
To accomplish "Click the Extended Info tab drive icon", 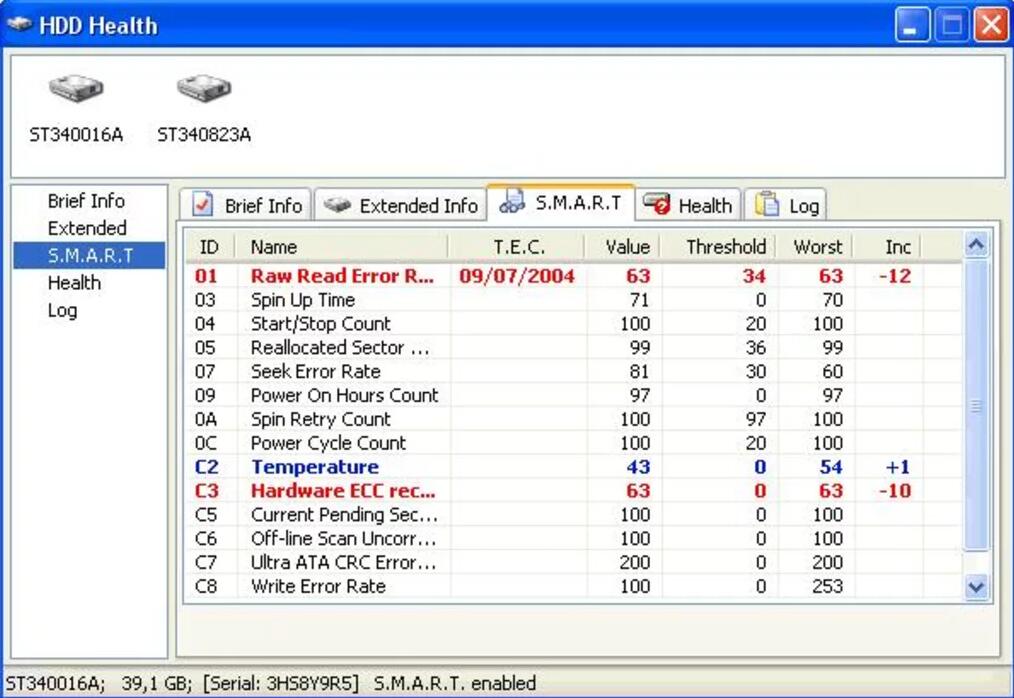I will tap(337, 205).
